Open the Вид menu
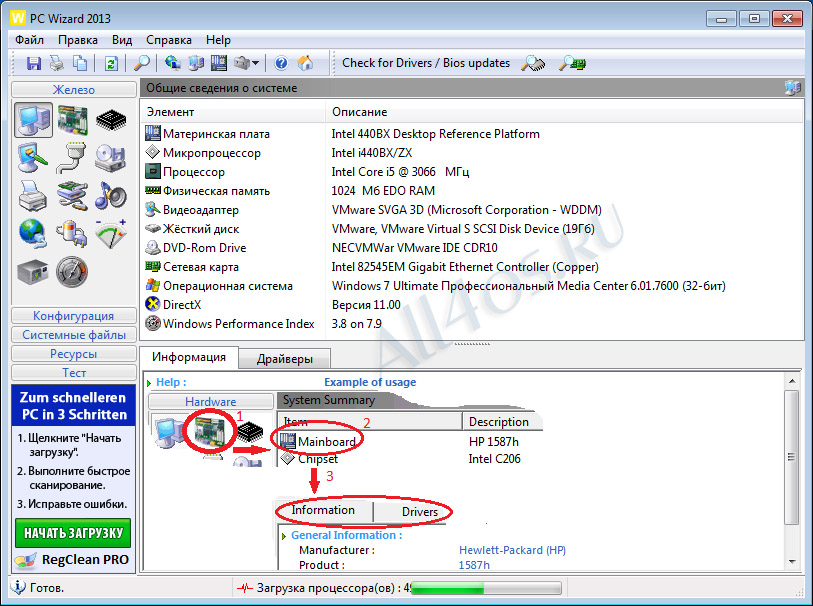Viewport: 813px width, 606px height. tap(122, 40)
